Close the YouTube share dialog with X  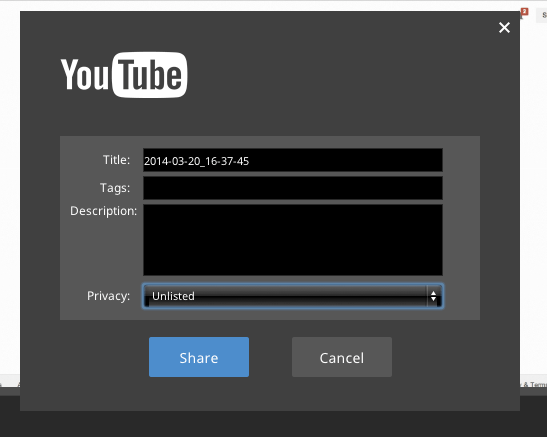(504, 28)
